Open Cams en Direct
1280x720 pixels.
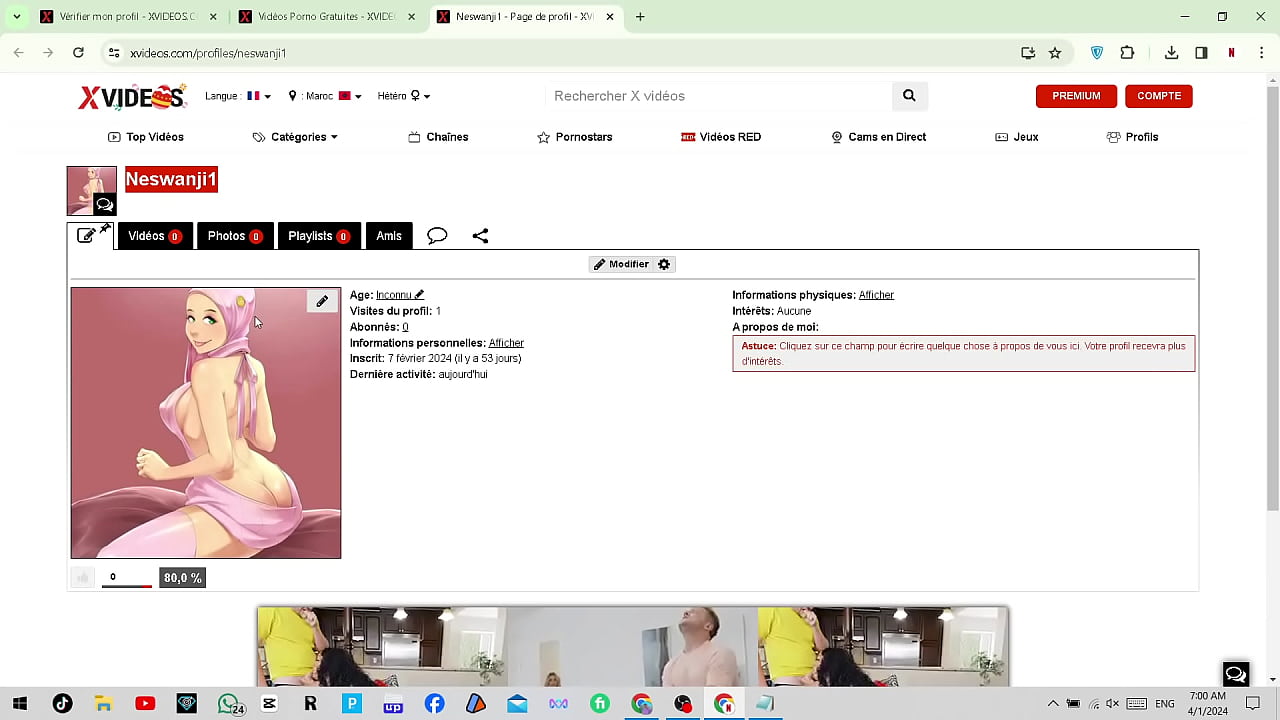pyautogui.click(x=879, y=137)
